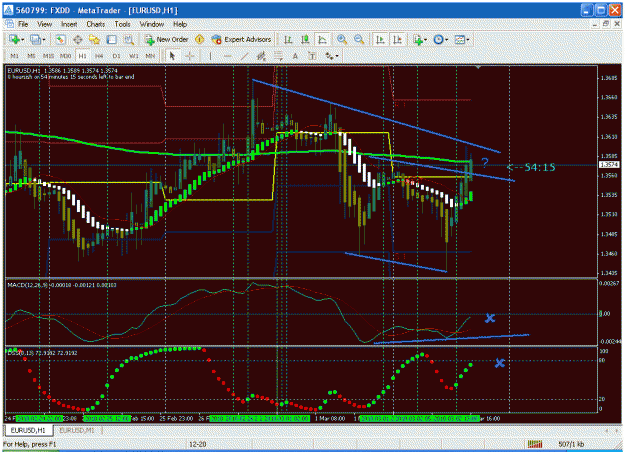625x452 pixels.
Task: Select the M5 timeframe
Action: click(x=31, y=56)
